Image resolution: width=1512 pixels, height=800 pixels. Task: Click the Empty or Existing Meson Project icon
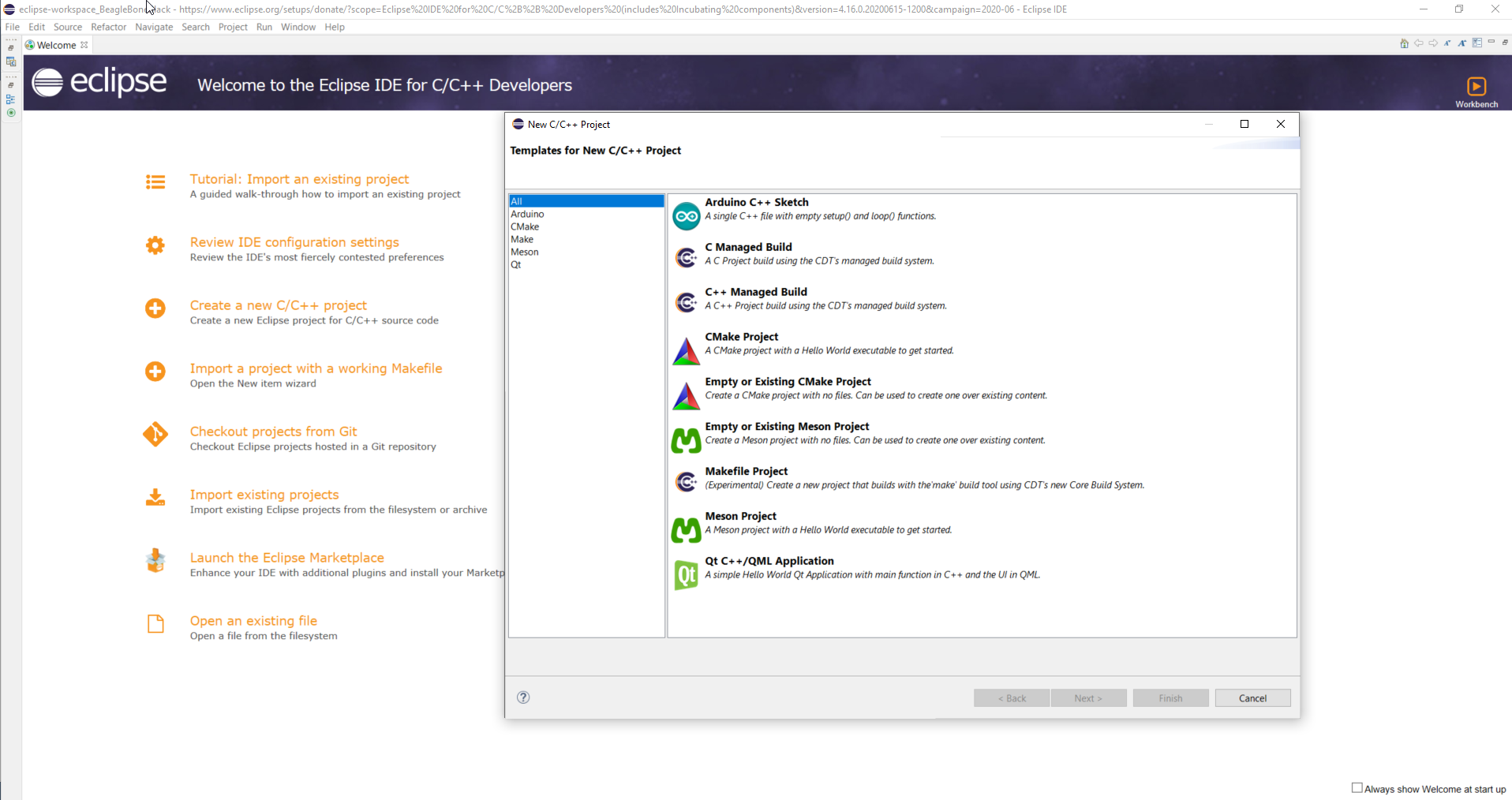coord(686,440)
